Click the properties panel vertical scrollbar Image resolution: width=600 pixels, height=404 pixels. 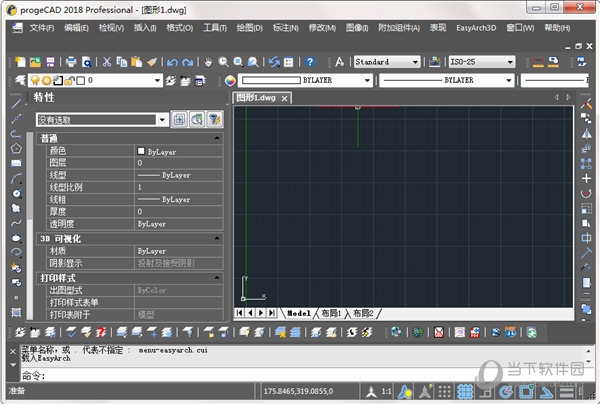[x=29, y=226]
